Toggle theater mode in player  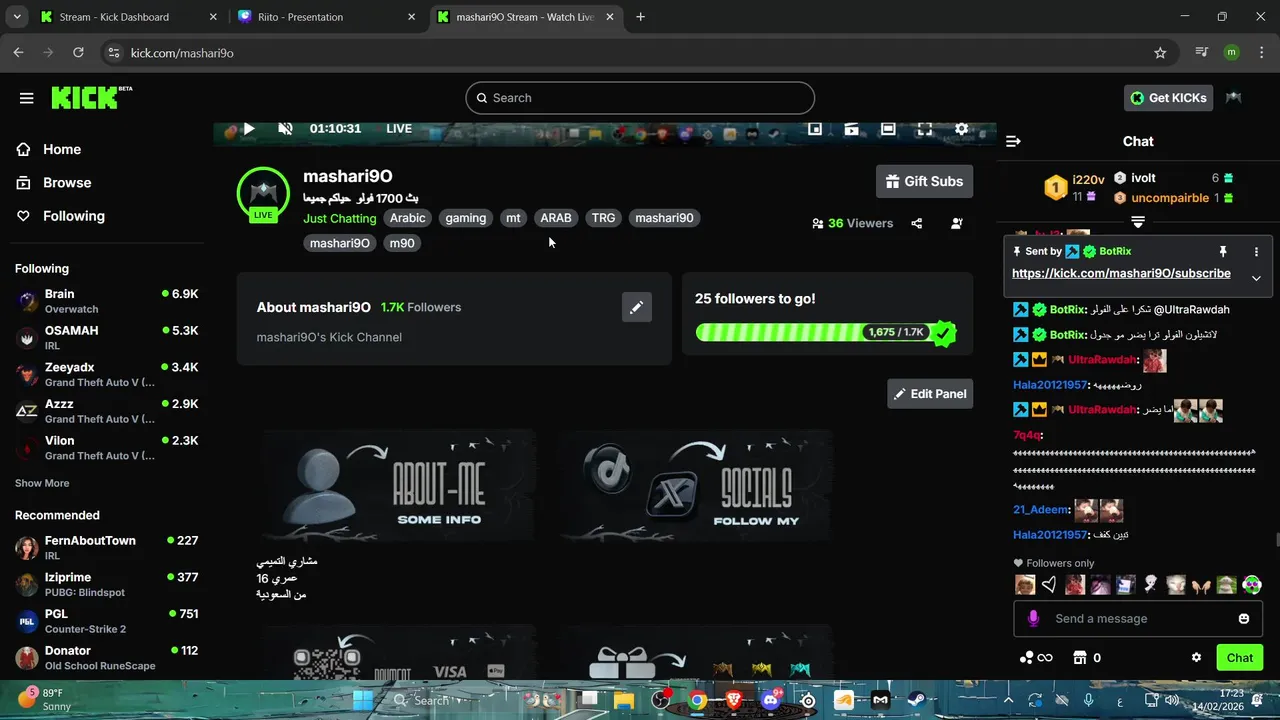888,129
